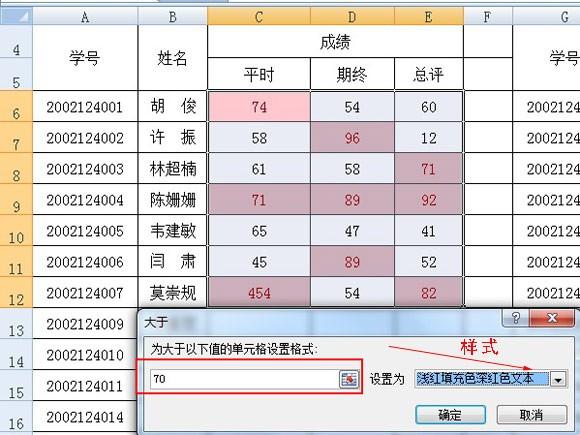Select column E header
This screenshot has height=435, width=580.
[x=429, y=17]
